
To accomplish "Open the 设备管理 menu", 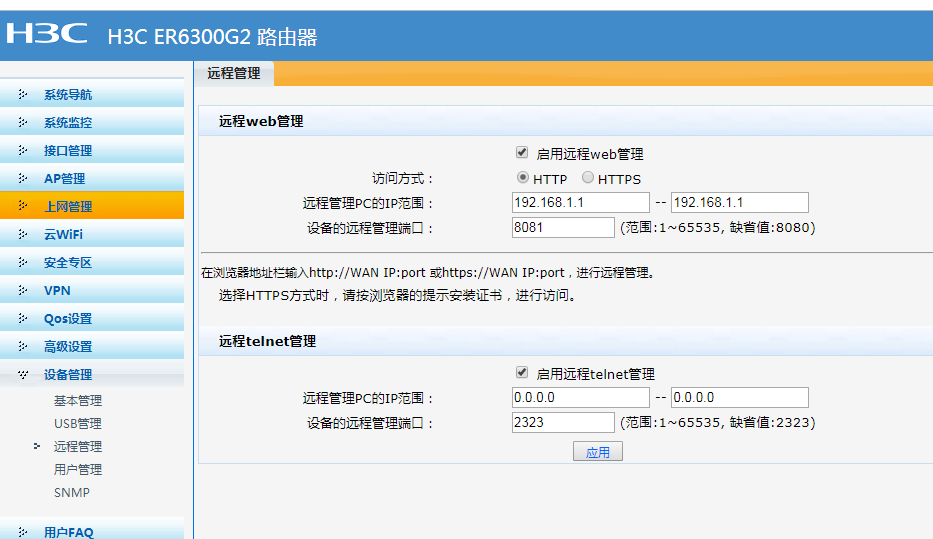I will click(68, 374).
